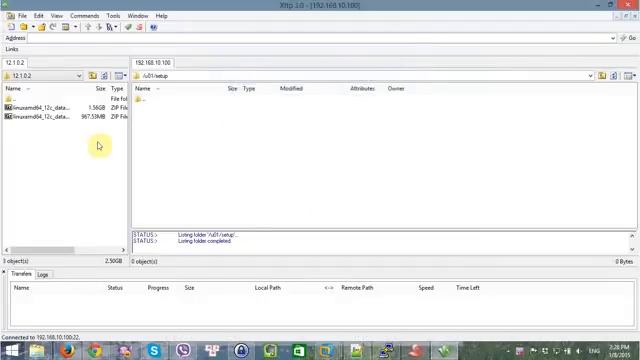This screenshot has height=360, width=640.
Task: Open the Tools menu
Action: [x=113, y=16]
